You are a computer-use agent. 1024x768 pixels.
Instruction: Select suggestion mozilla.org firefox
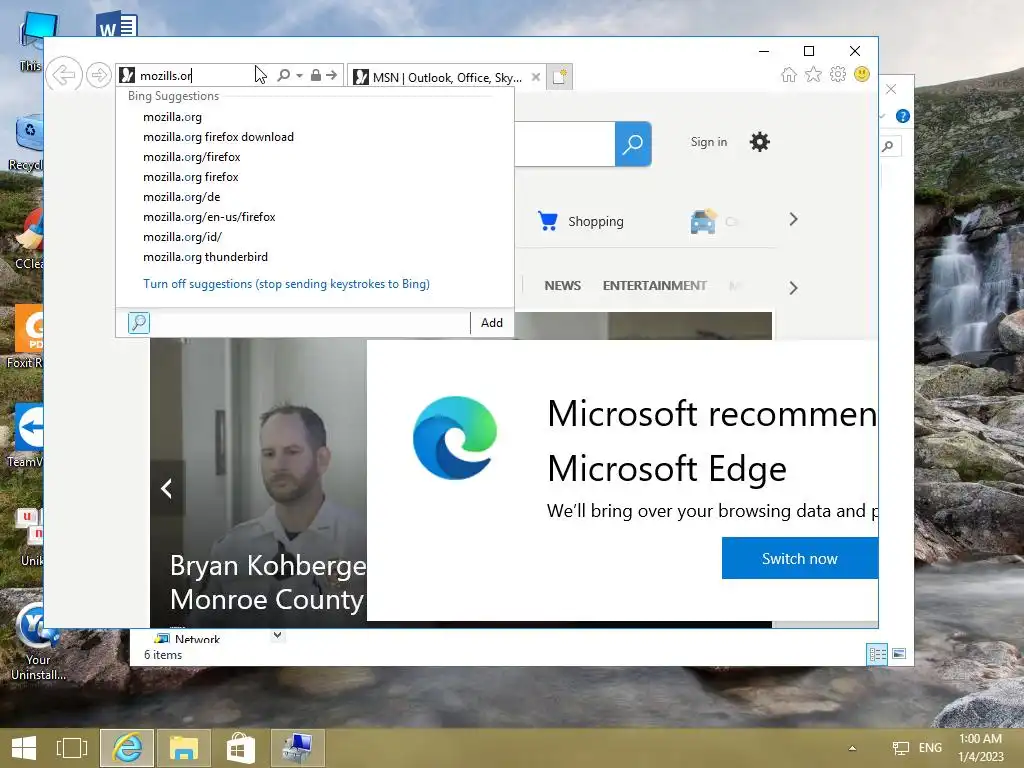click(x=191, y=177)
